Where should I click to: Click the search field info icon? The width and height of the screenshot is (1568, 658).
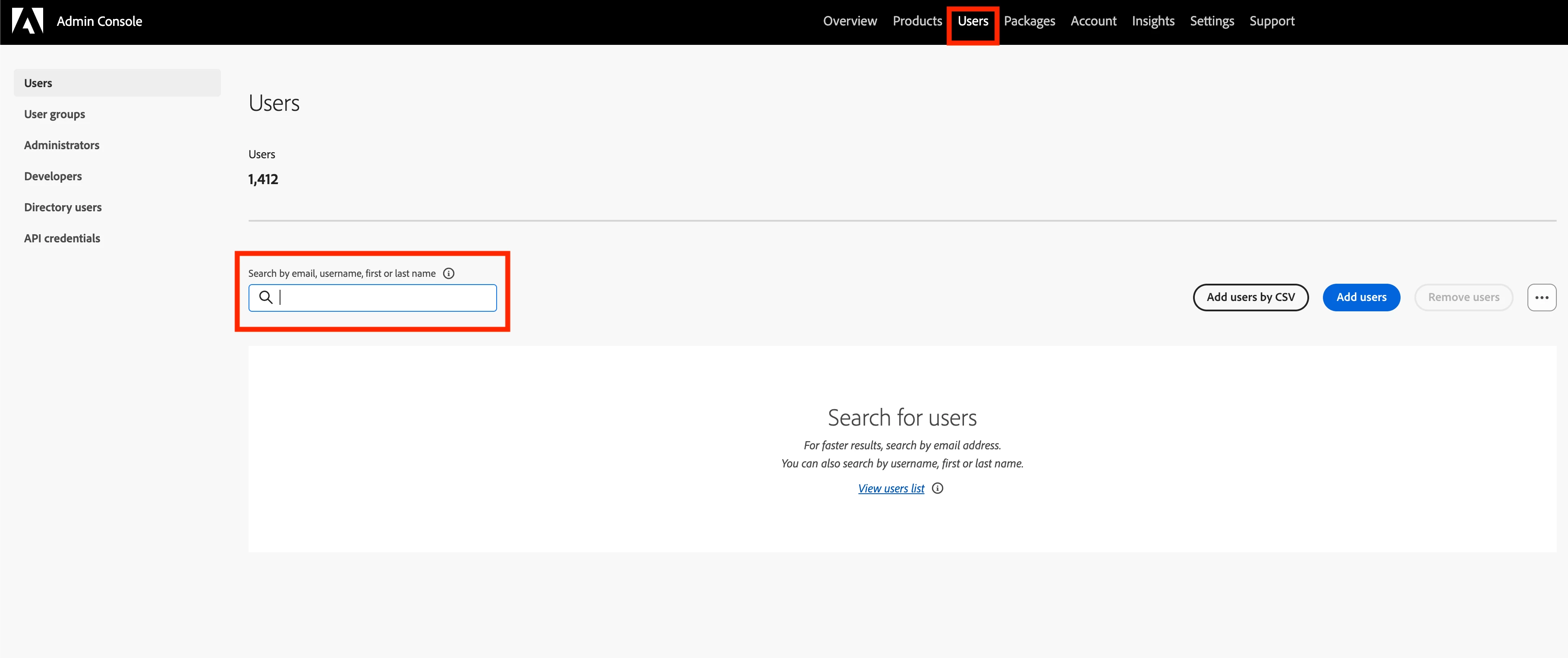(449, 273)
